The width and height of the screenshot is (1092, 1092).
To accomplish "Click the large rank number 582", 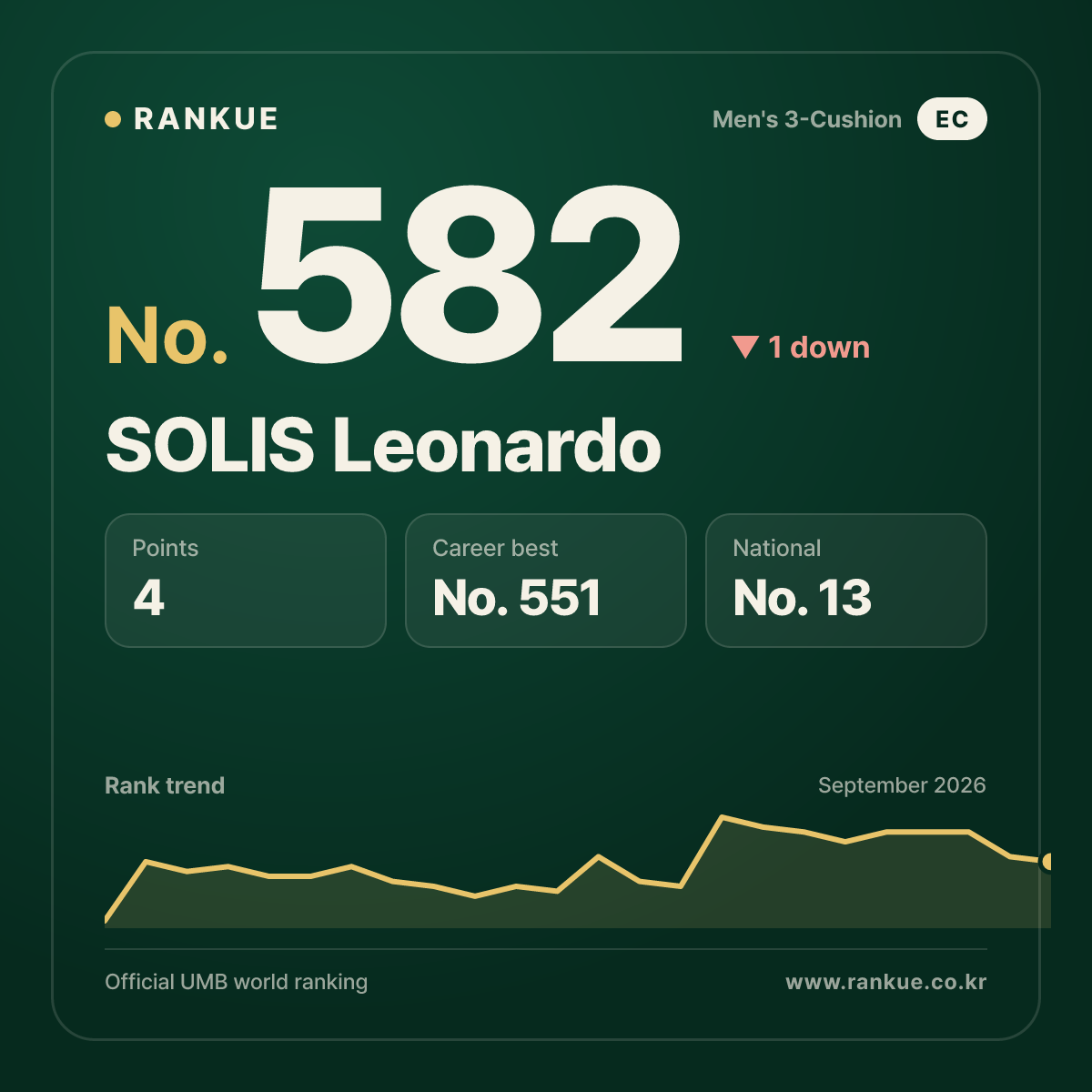I will click(x=469, y=273).
